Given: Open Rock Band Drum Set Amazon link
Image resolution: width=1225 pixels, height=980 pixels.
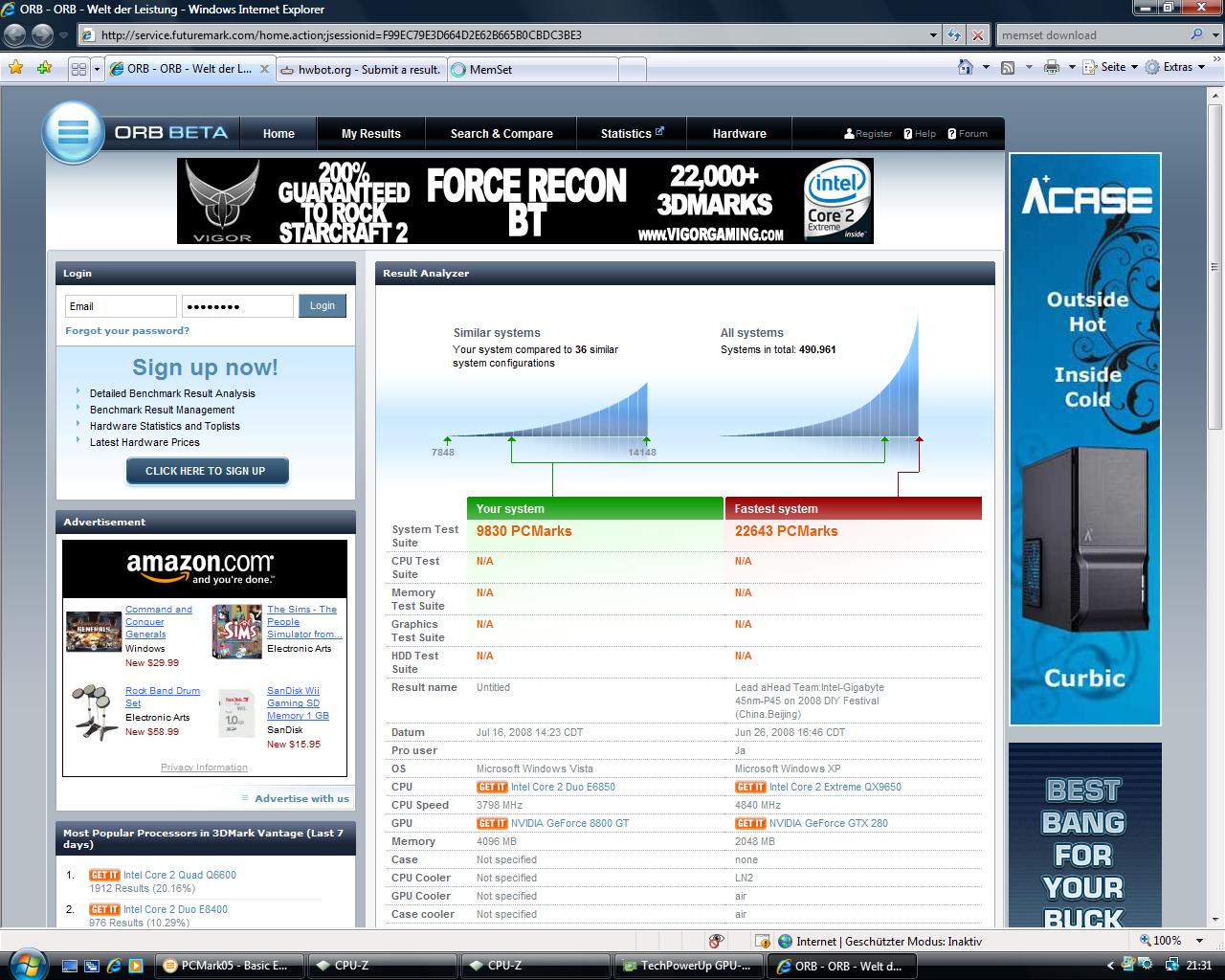Looking at the screenshot, I should coord(162,697).
